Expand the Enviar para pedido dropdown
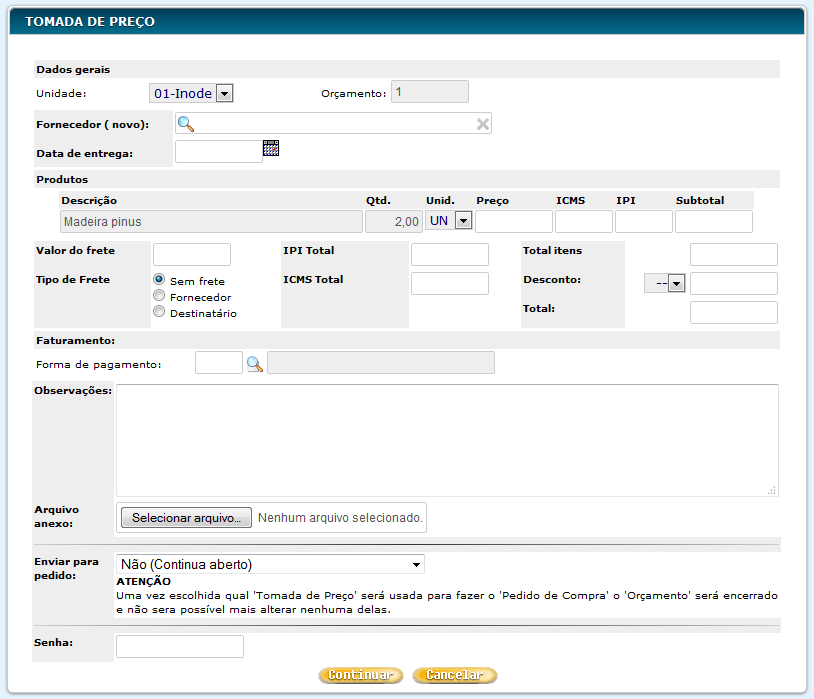The width and height of the screenshot is (814, 699). 270,564
